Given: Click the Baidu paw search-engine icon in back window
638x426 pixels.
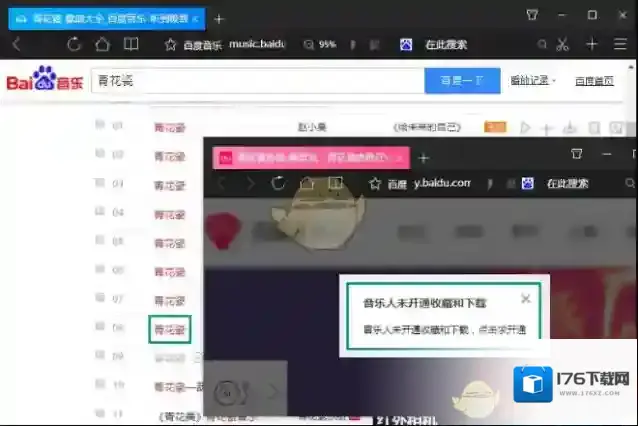Looking at the screenshot, I should click(406, 44).
